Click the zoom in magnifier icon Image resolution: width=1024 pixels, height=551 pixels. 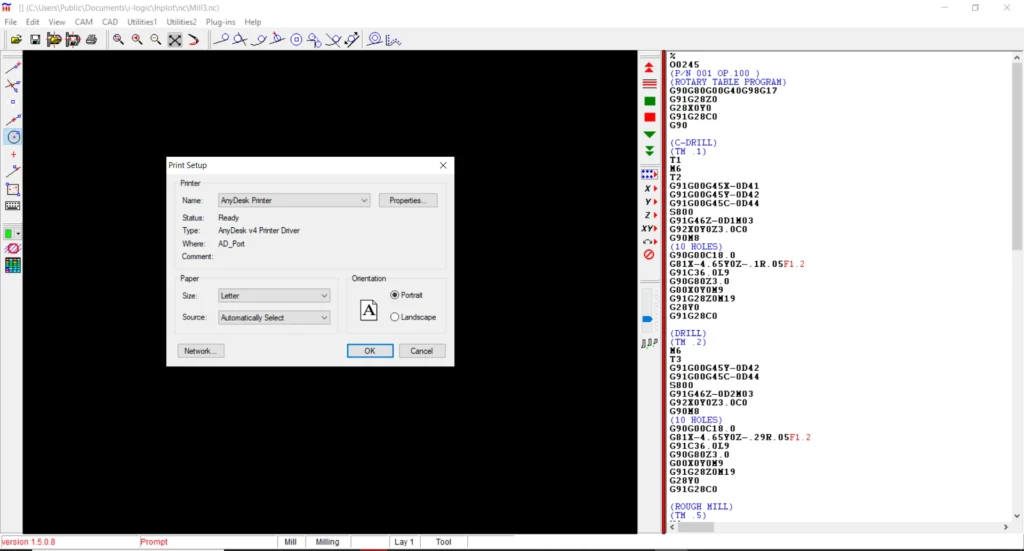coord(137,40)
